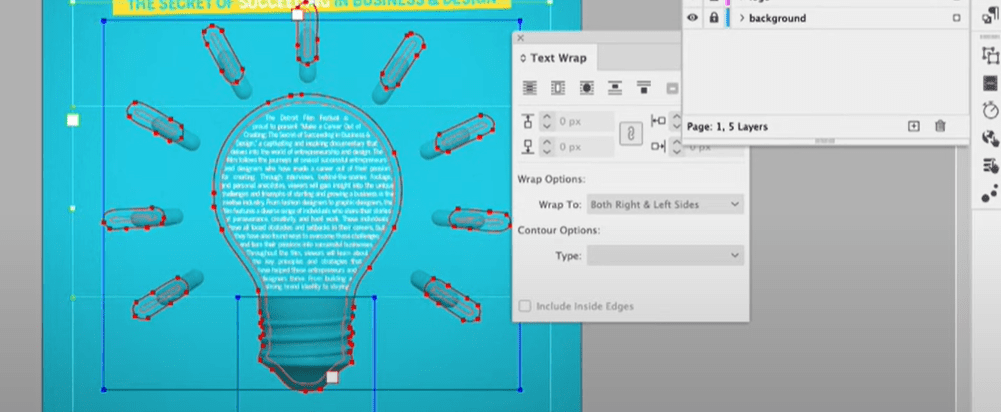The width and height of the screenshot is (1001, 412).
Task: Click the top offset stepper arrows
Action: (547, 121)
